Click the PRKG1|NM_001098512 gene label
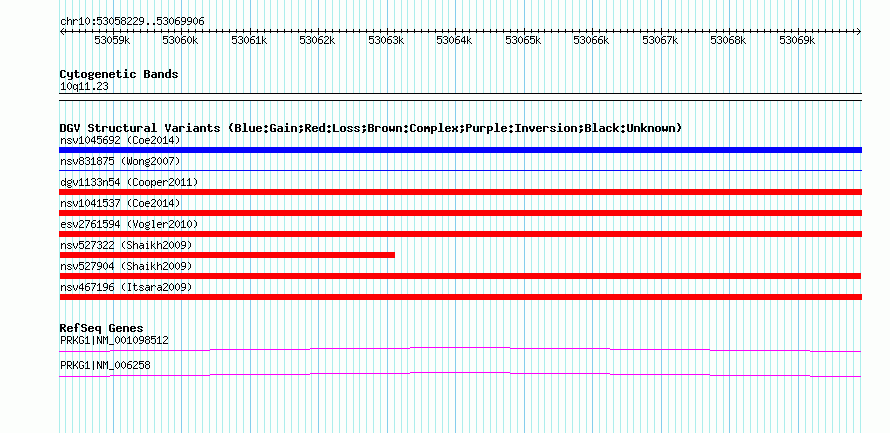Image resolution: width=890 pixels, height=433 pixels. coord(114,340)
